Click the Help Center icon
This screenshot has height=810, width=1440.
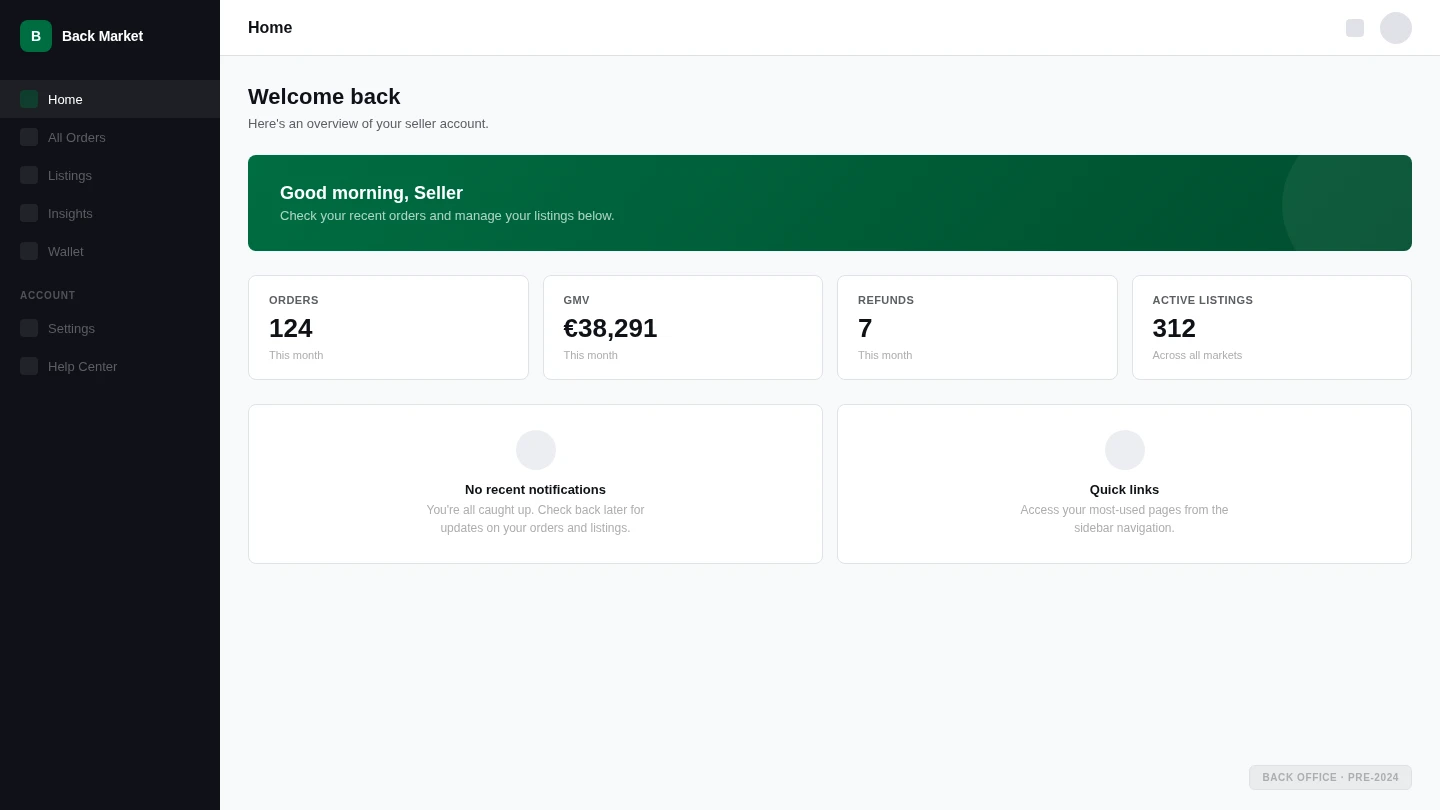click(x=29, y=366)
